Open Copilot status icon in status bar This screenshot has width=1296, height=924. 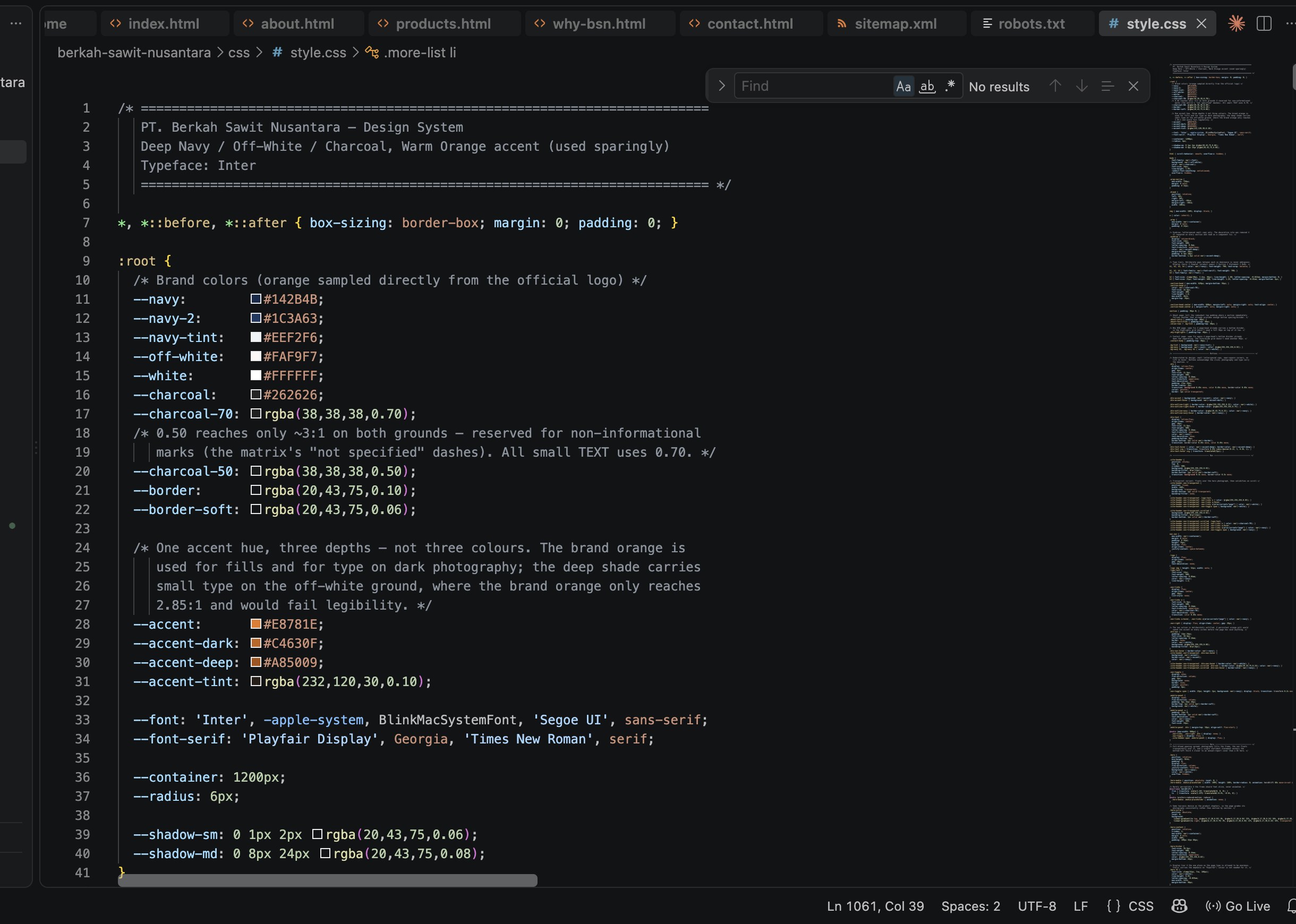(1179, 906)
